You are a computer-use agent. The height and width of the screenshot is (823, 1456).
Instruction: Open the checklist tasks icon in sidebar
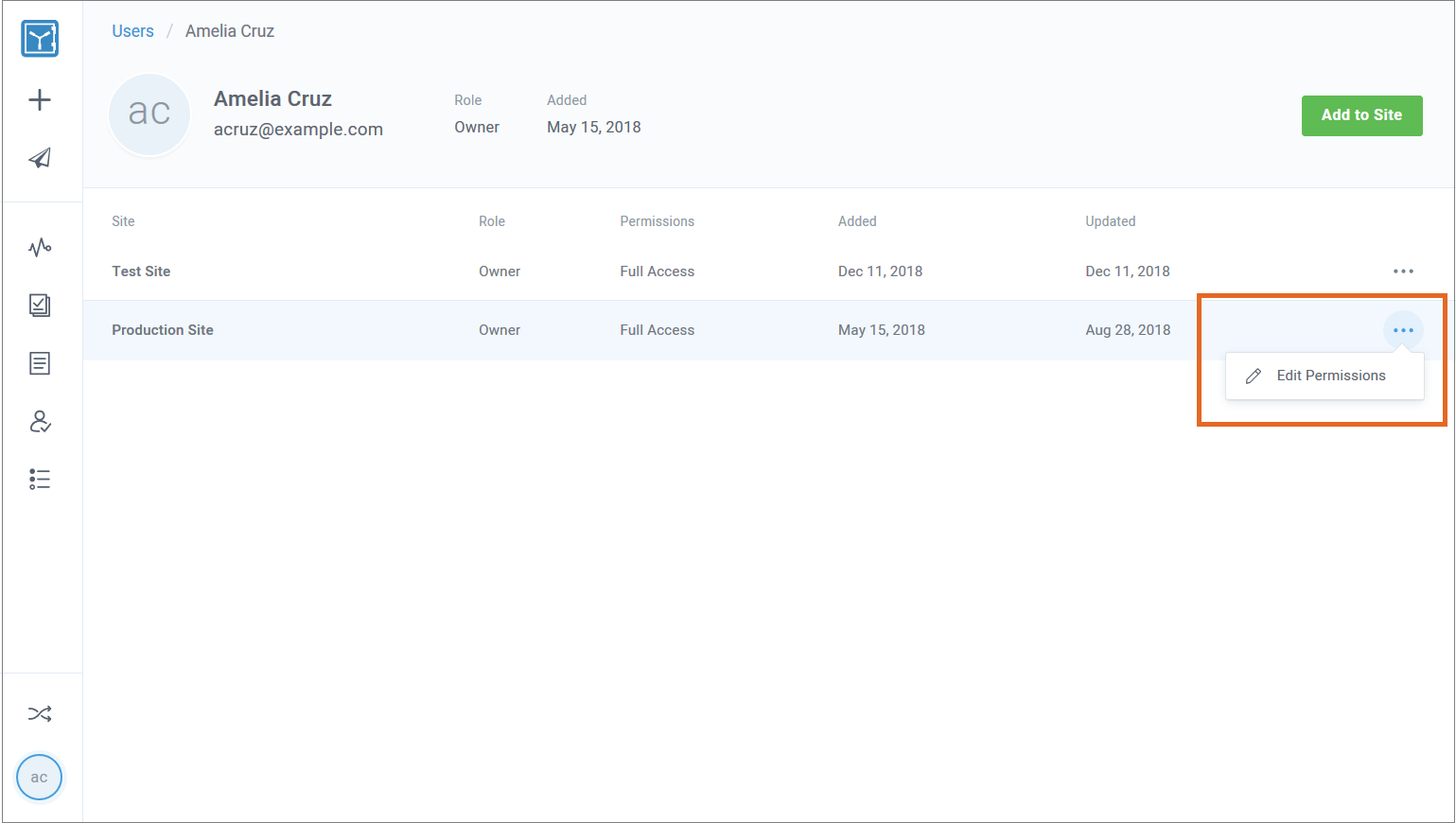tap(40, 305)
